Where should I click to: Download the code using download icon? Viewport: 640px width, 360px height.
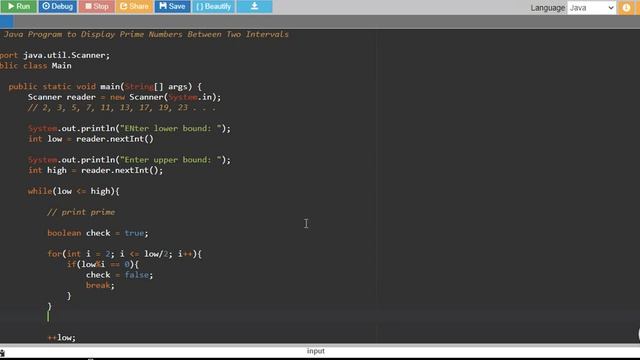point(254,7)
